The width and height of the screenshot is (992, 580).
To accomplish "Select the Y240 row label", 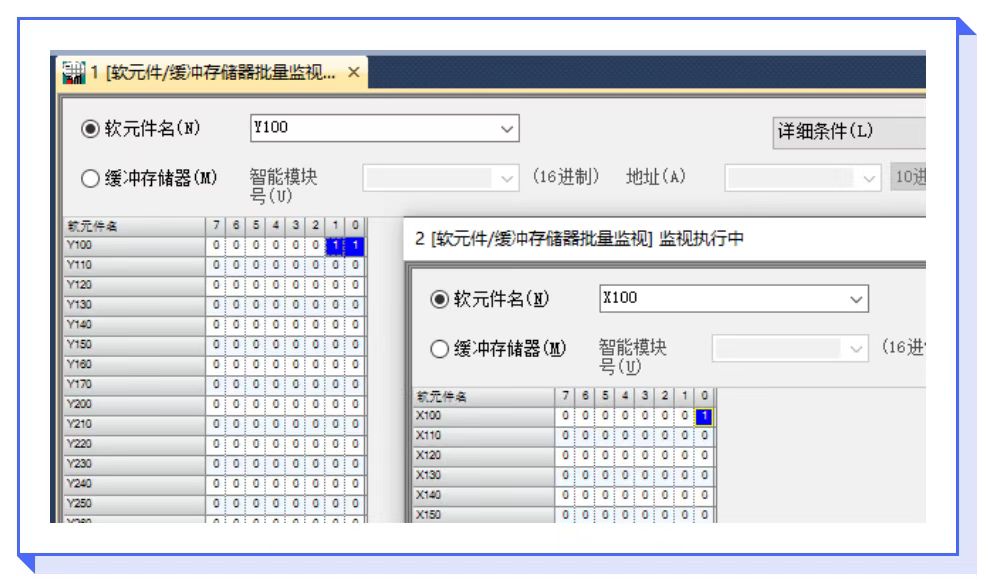I will click(x=134, y=484).
